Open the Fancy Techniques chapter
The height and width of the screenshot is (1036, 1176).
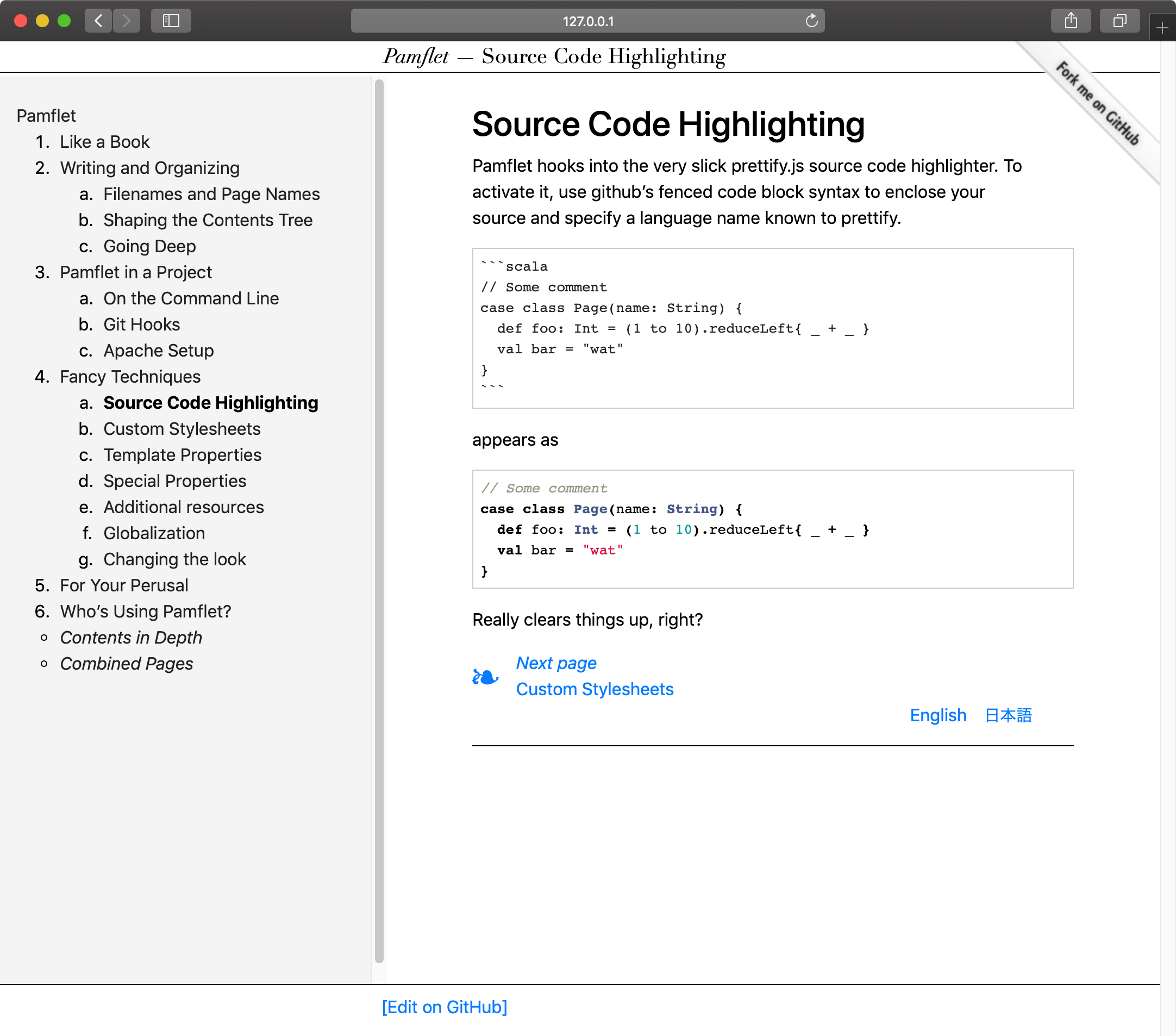(130, 377)
